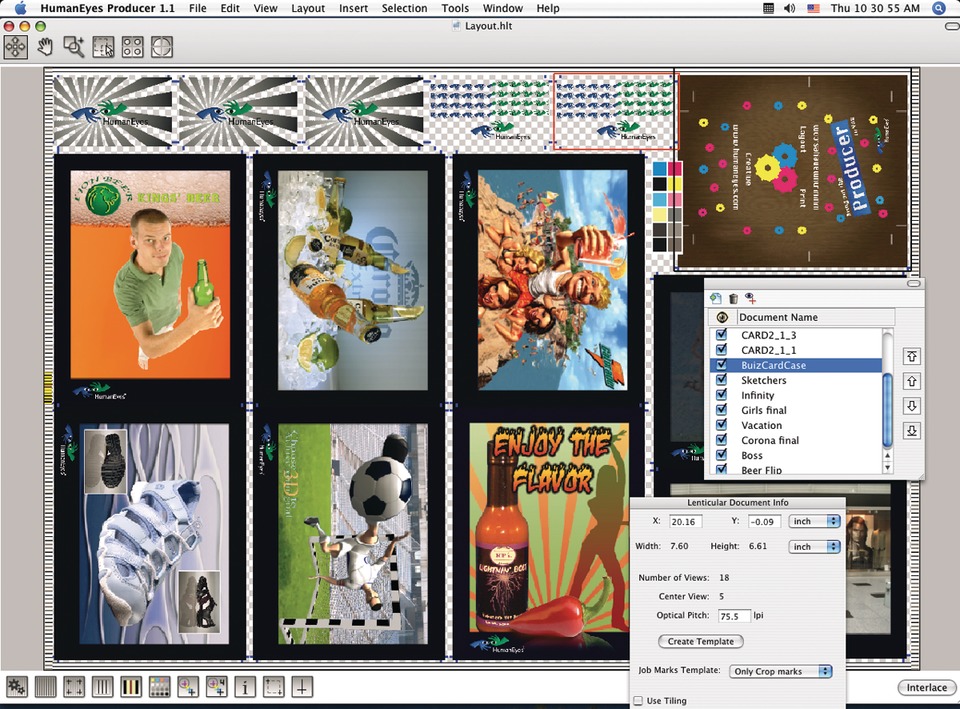
Task: Select the Enjoy the Flavor poster thumbnail
Action: pos(549,527)
